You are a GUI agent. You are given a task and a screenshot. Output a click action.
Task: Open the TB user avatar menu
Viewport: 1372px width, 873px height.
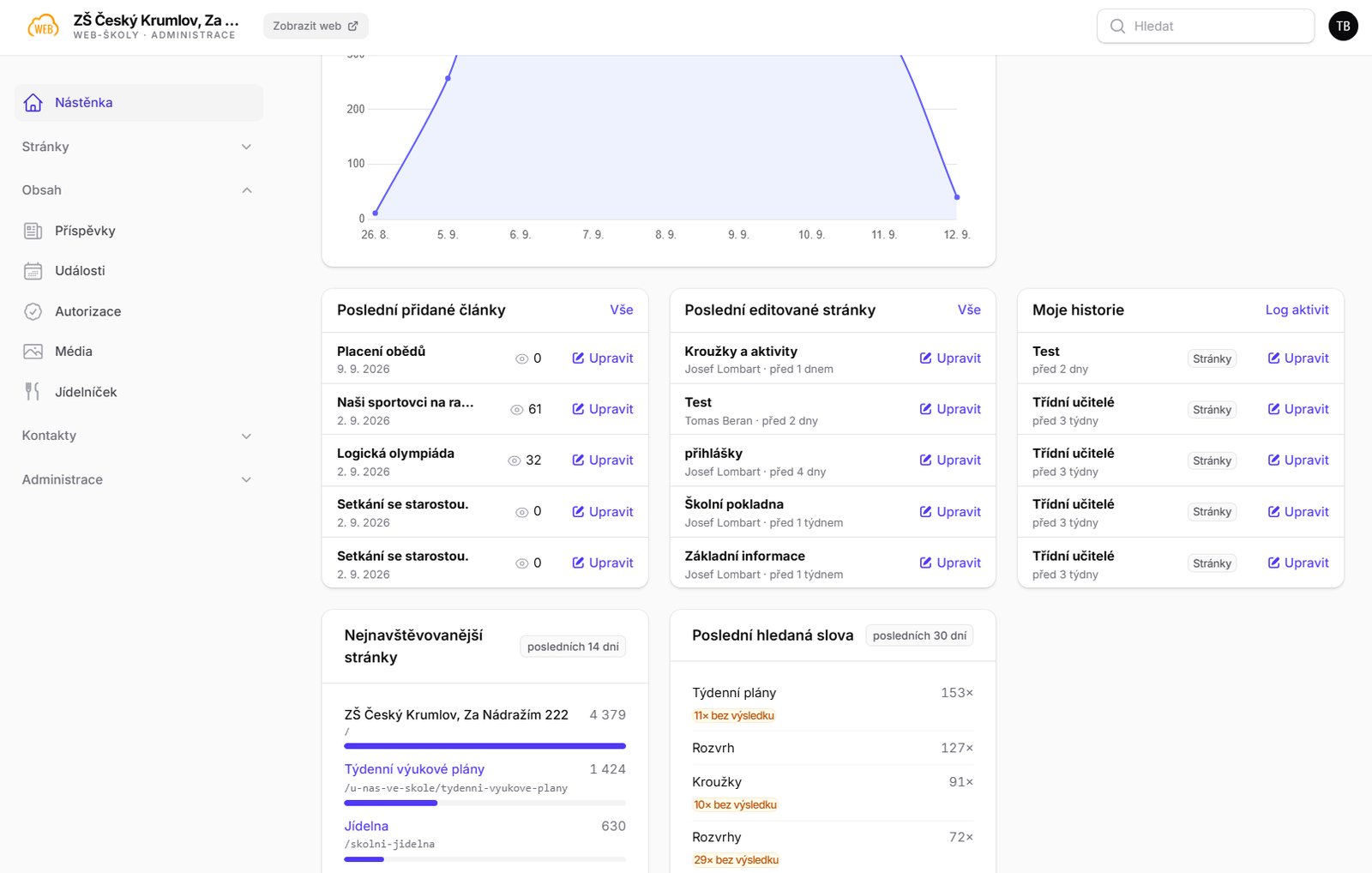pos(1343,26)
